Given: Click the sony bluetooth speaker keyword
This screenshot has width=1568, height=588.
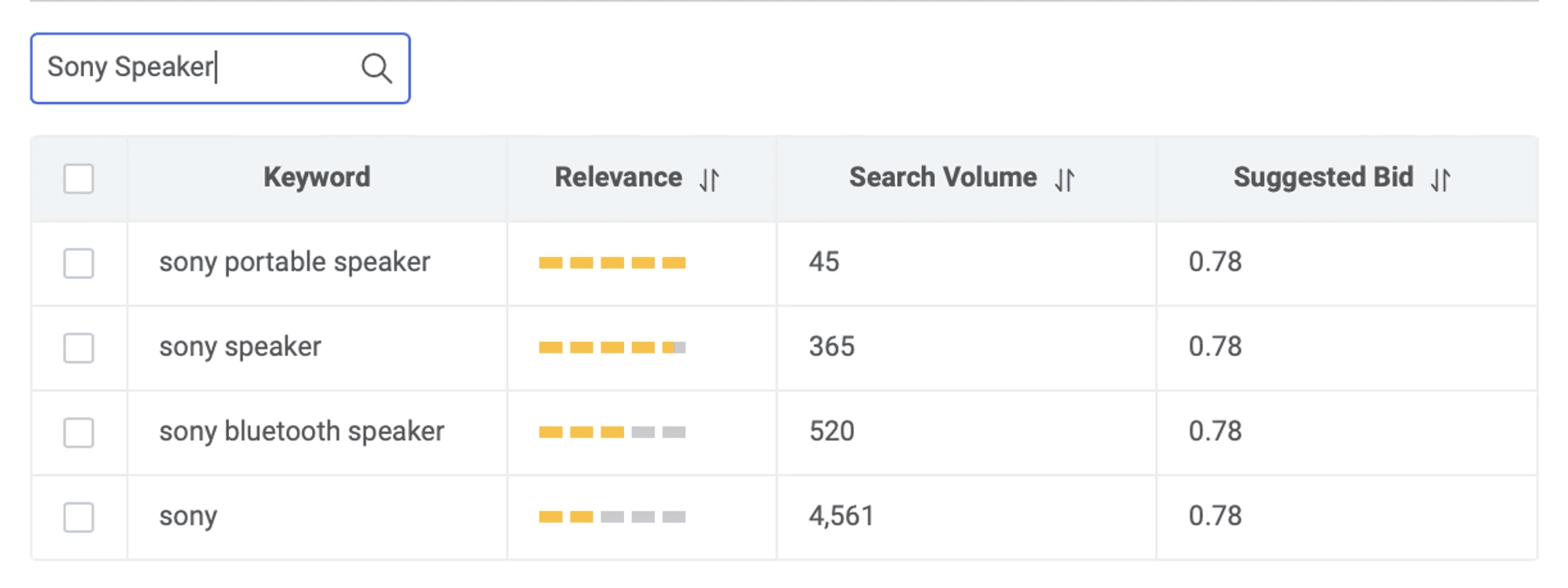Looking at the screenshot, I should (301, 431).
